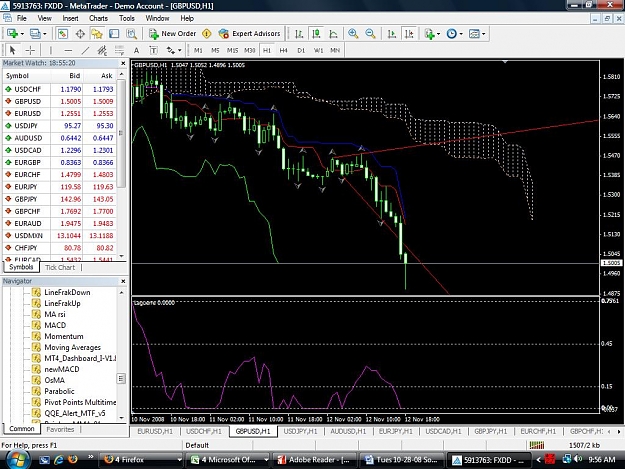Click the MetaEditor yellow diamond icon
625x469 pixels.
pyautogui.click(x=206, y=34)
